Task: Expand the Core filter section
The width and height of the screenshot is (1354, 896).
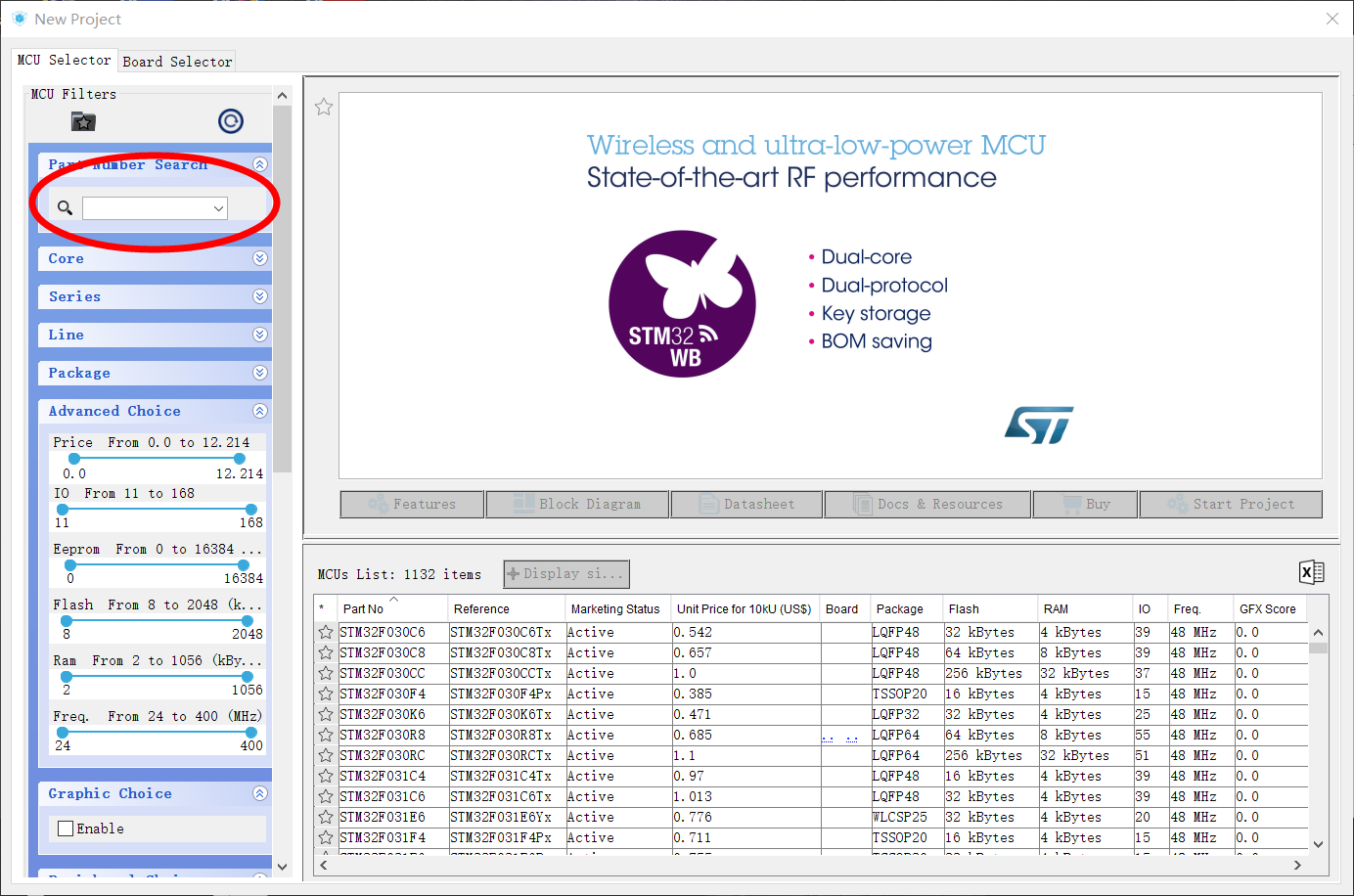Action: (x=259, y=258)
